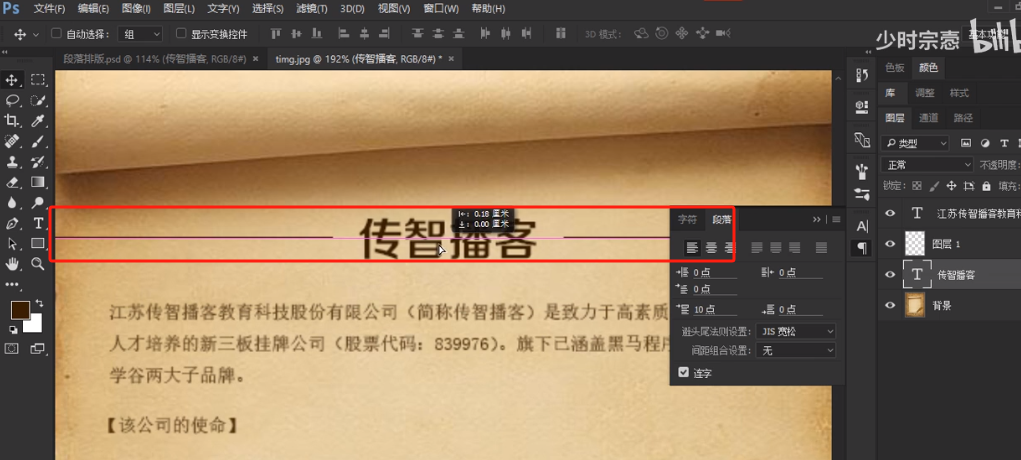Hide the 江苏传智播客 text layer
This screenshot has width=1021, height=460.
coord(890,213)
